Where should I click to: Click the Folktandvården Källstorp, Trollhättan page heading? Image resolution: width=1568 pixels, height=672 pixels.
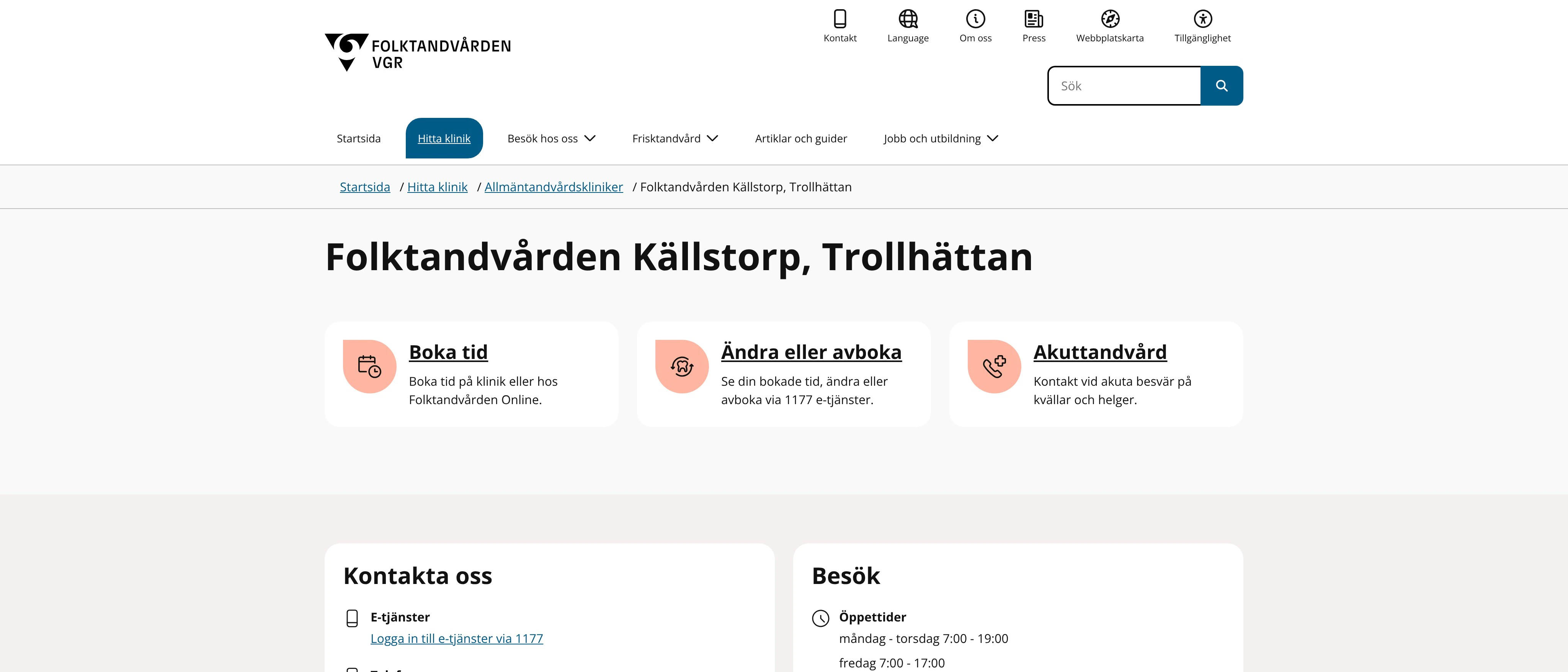point(679,257)
